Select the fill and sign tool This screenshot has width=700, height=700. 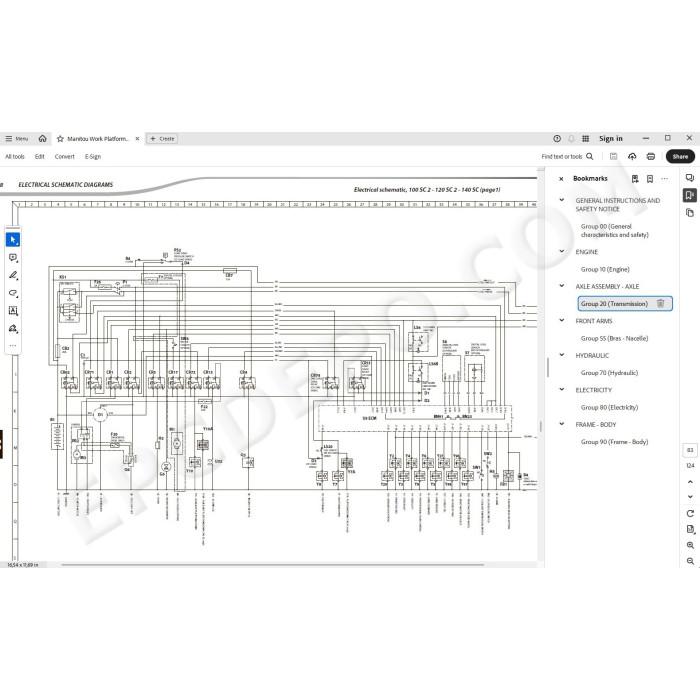pos(12,329)
